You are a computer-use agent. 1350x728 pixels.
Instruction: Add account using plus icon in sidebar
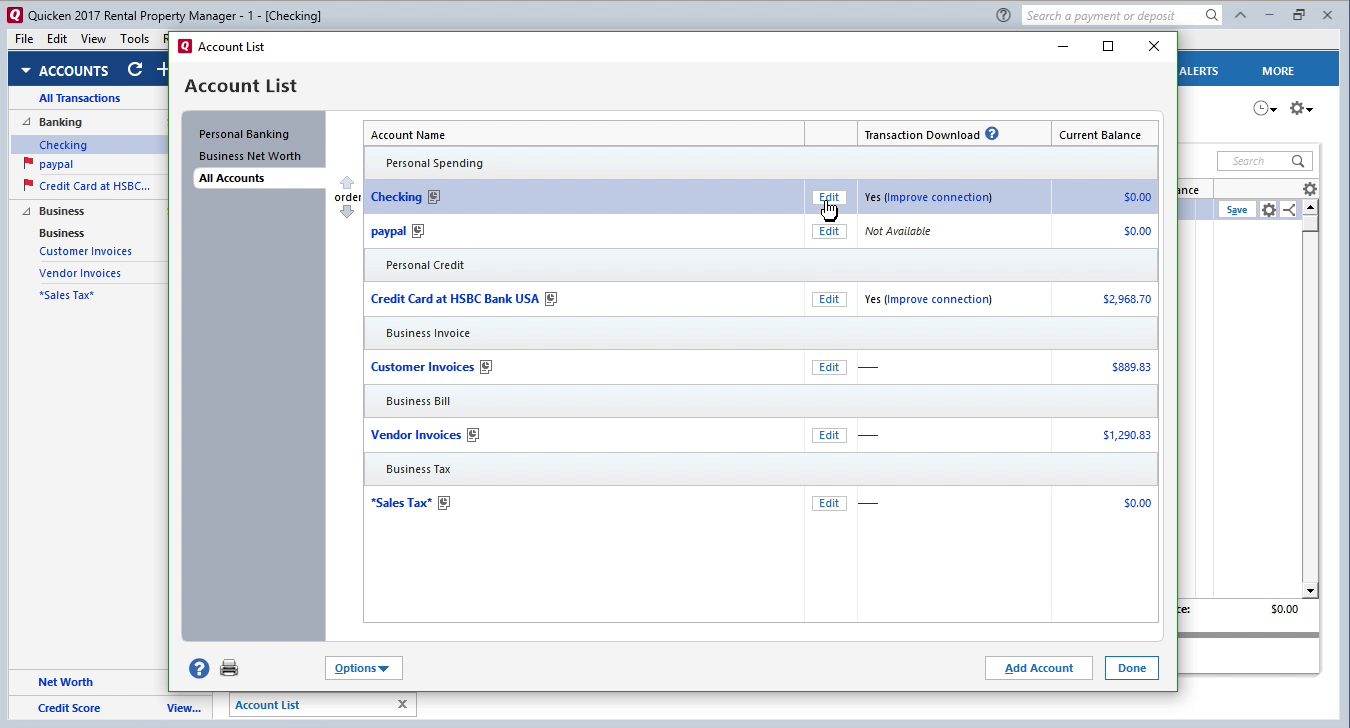click(x=162, y=70)
